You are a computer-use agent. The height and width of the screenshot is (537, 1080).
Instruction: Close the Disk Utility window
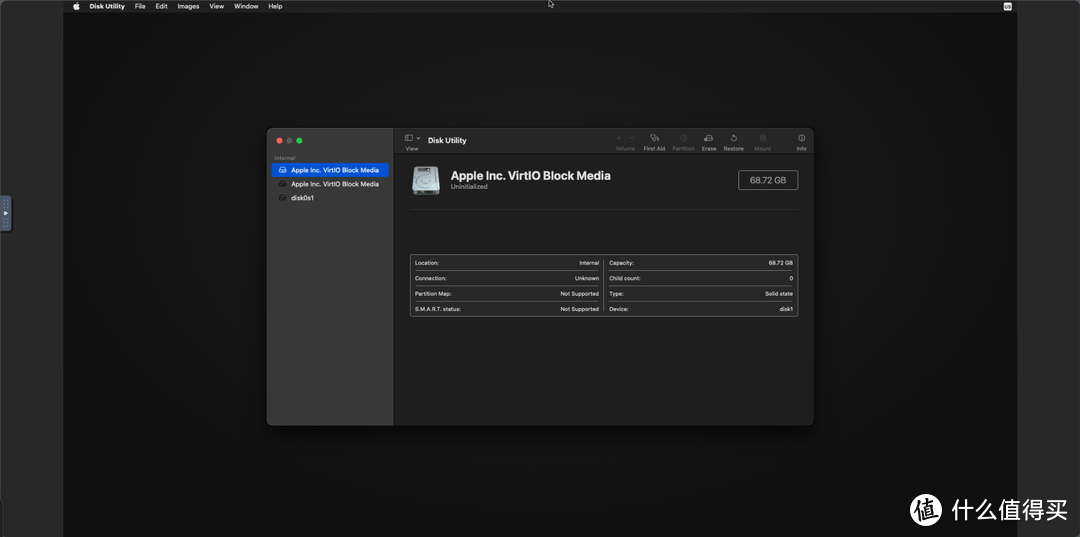click(x=280, y=140)
